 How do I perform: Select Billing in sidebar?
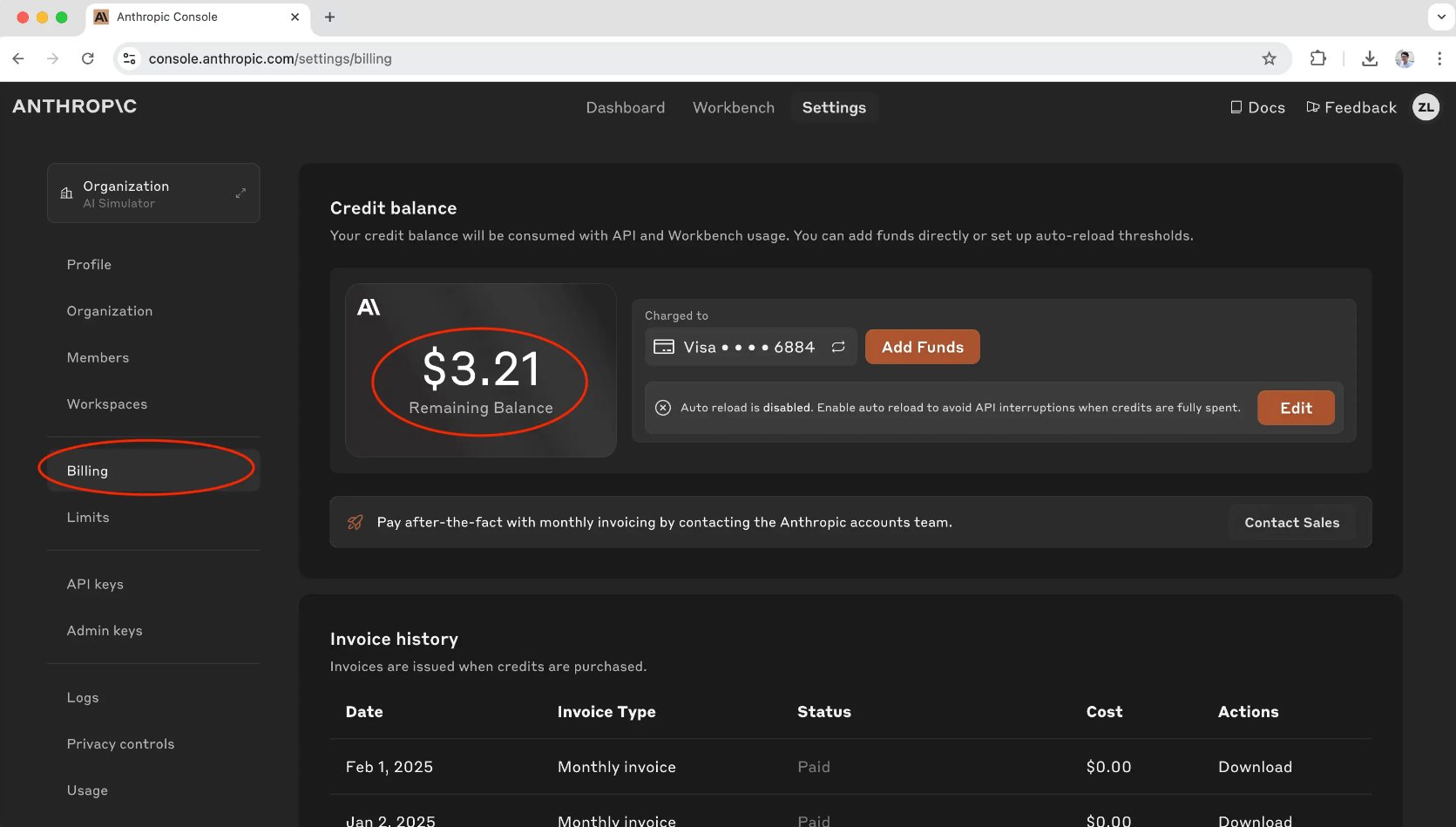point(153,471)
